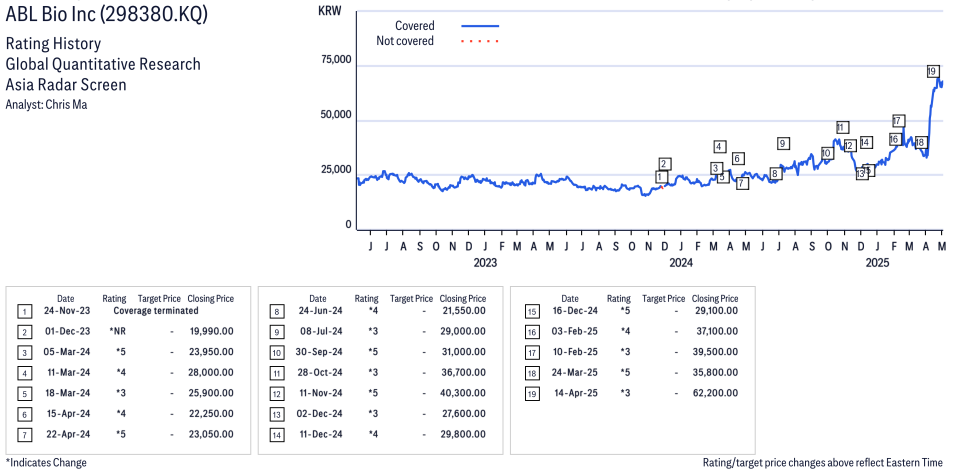Click the 2024 year label under chart
The width and height of the screenshot is (954, 469).
point(681,263)
